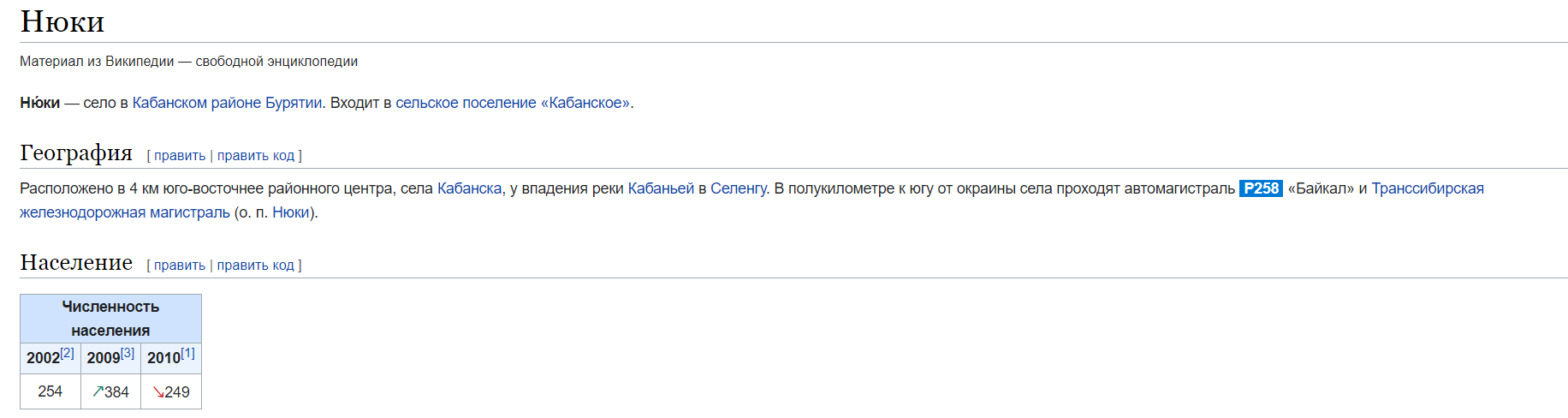
Task: Open the Транссибирская railway link
Action: tap(1428, 188)
